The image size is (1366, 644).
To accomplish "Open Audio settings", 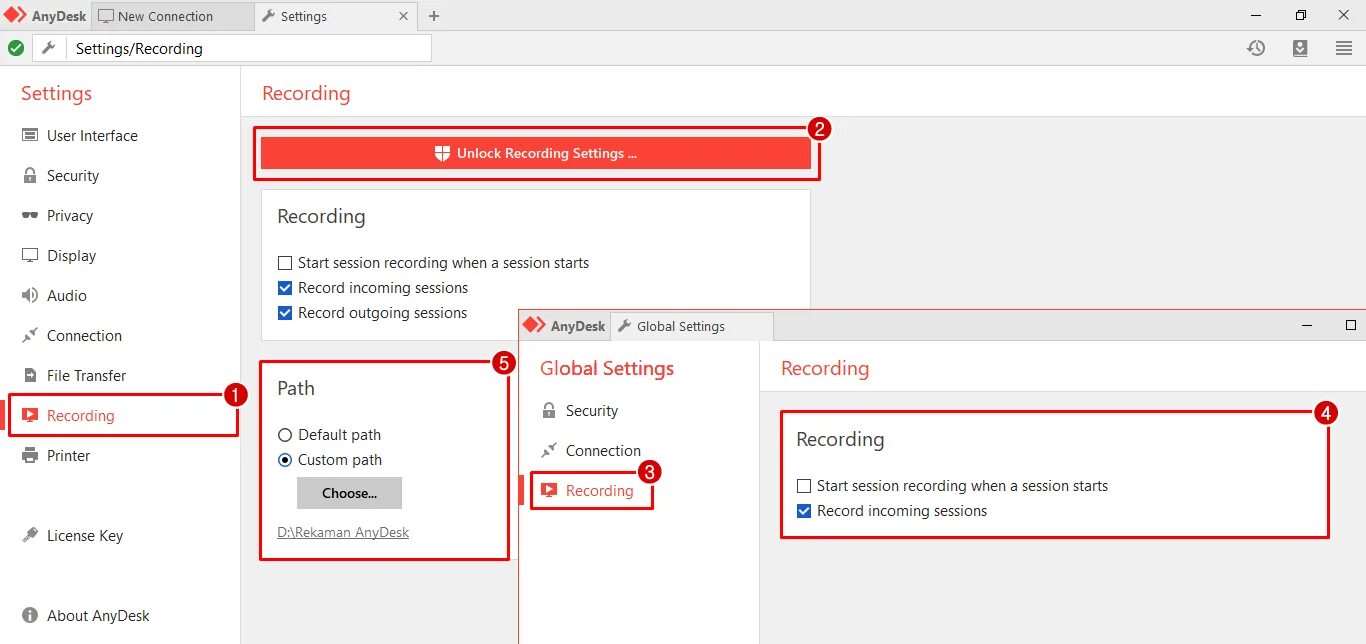I will click(67, 296).
